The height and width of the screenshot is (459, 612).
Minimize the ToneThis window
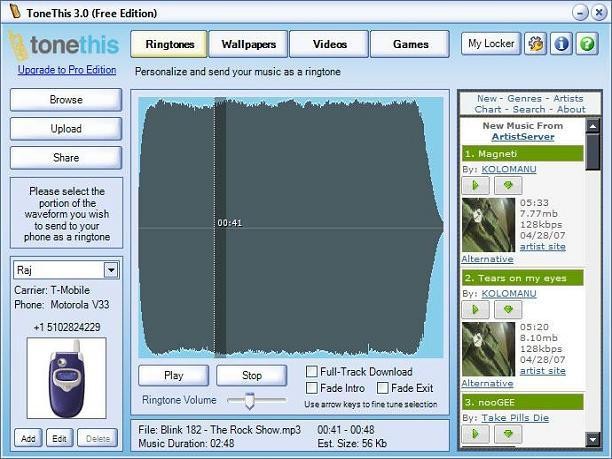pyautogui.click(x=580, y=12)
